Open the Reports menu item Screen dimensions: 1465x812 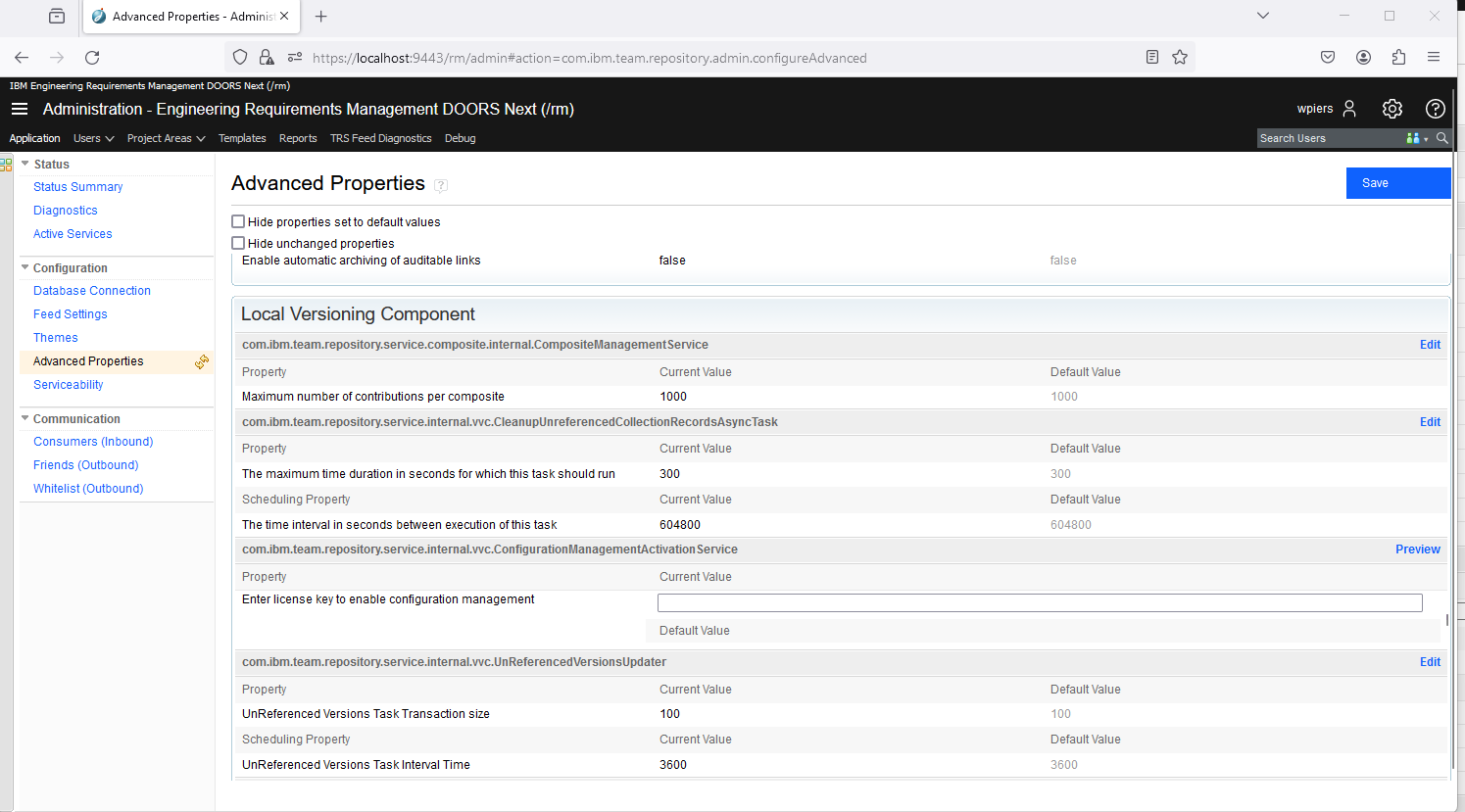click(x=298, y=139)
